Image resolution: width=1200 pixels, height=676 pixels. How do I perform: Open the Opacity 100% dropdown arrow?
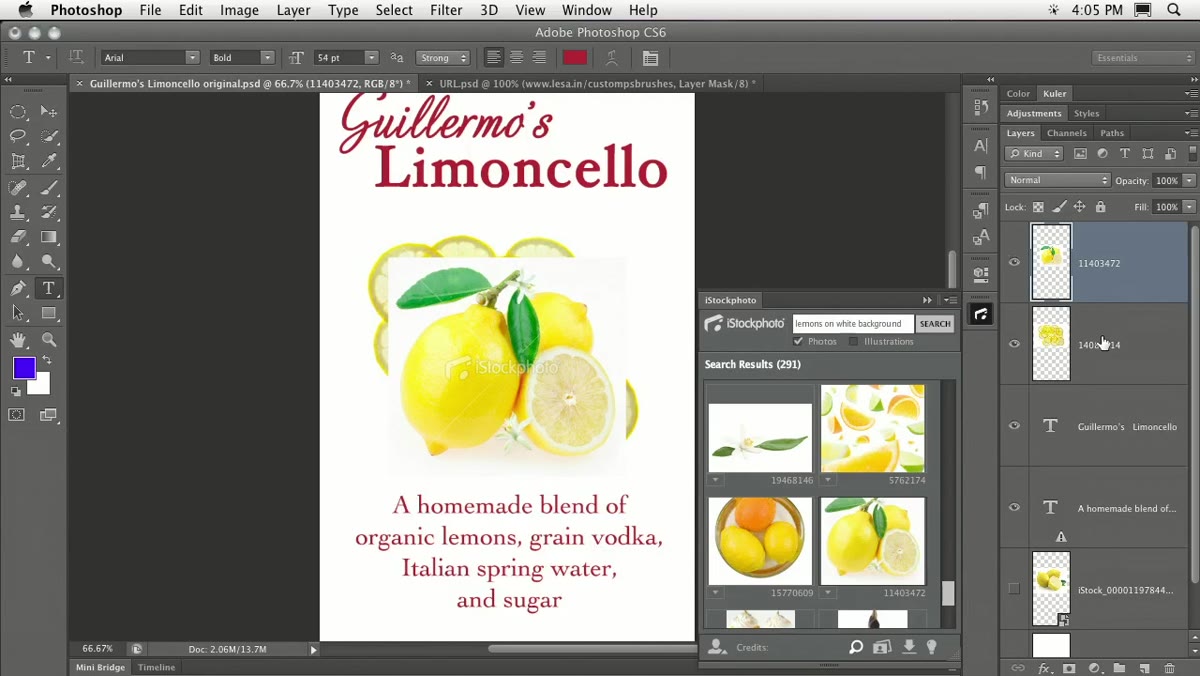1189,180
